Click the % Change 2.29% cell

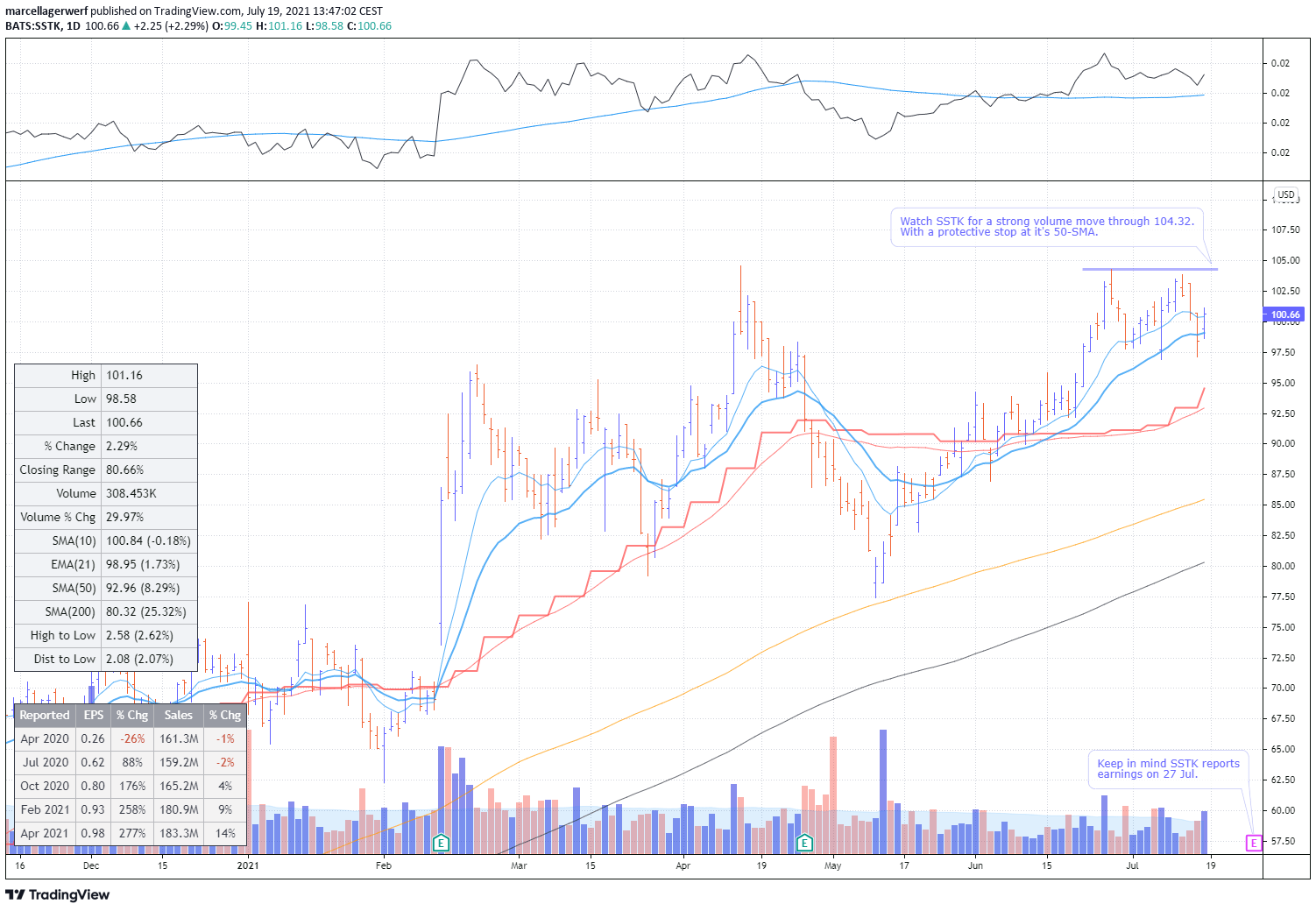click(150, 446)
